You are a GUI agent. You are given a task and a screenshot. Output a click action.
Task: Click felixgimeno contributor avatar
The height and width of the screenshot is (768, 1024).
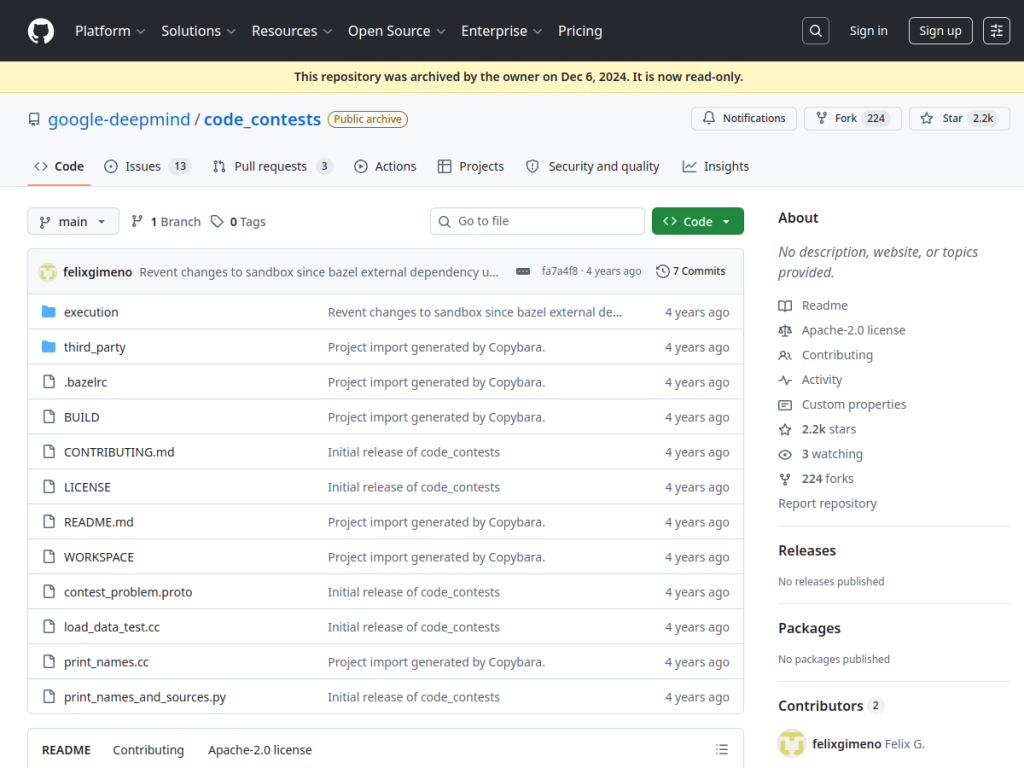[x=792, y=743]
